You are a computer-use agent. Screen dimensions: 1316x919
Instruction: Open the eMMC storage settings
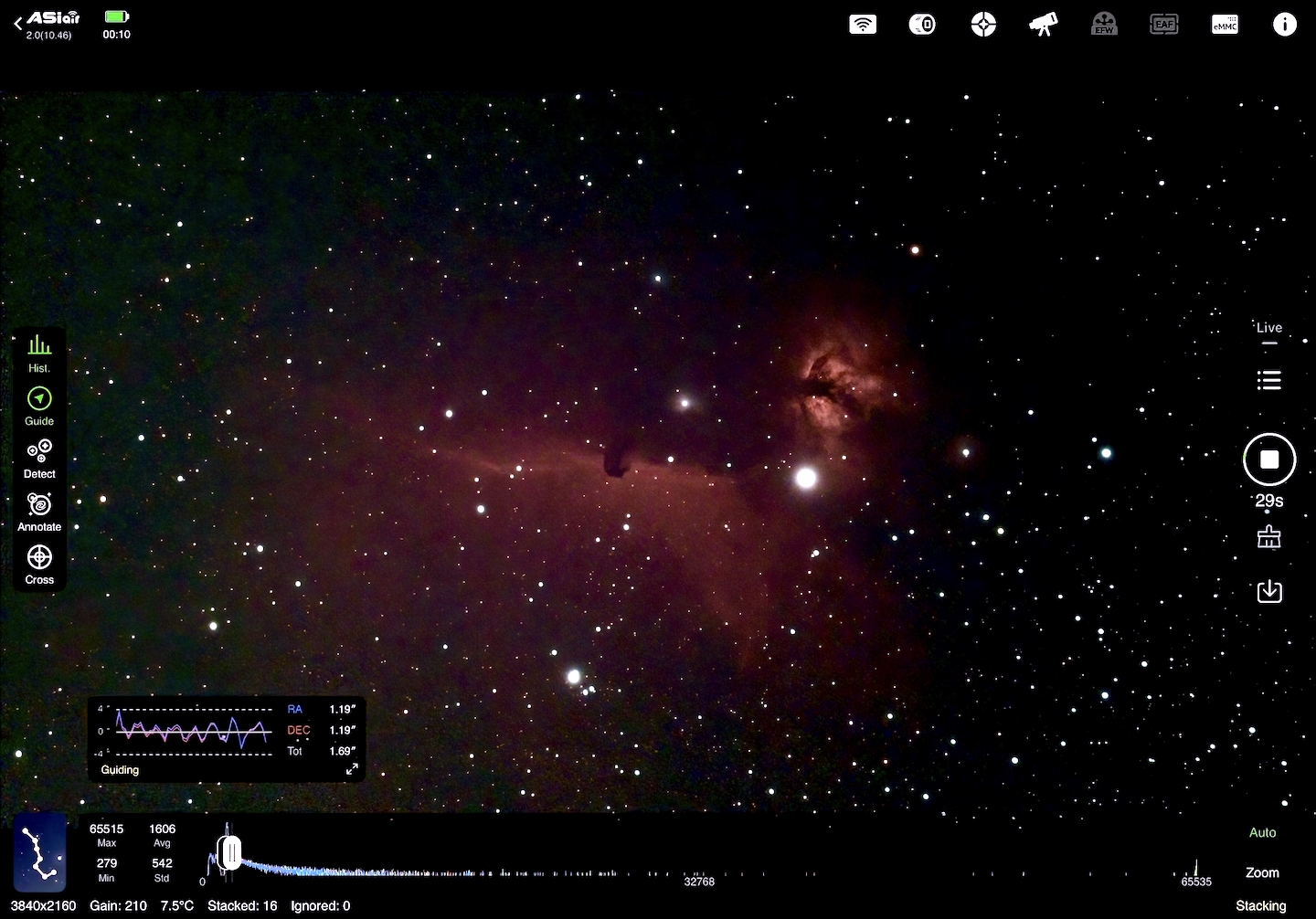1225,25
